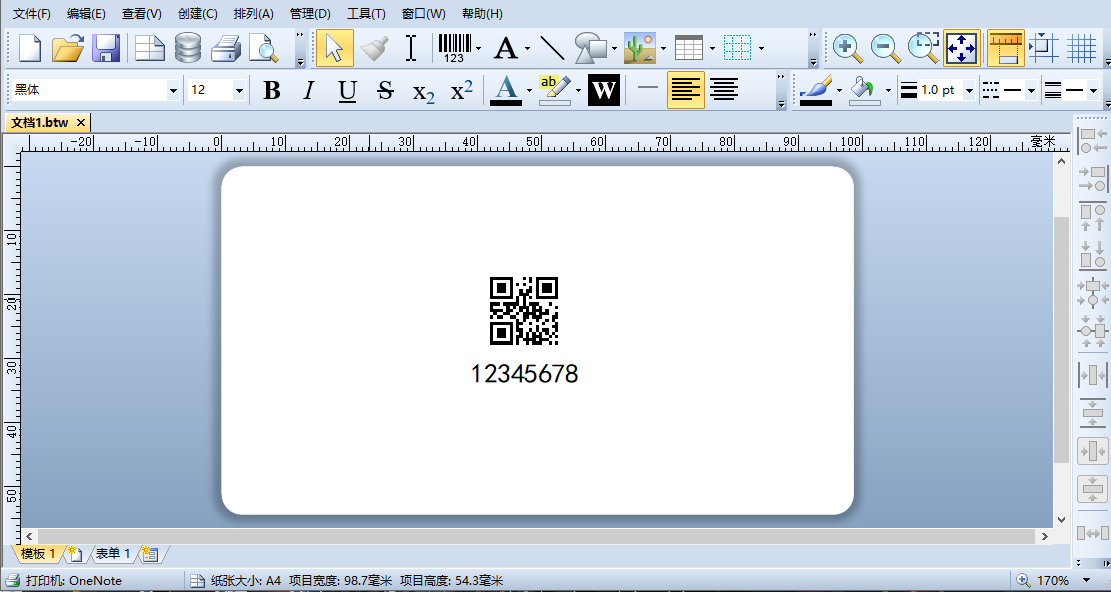Open the 工具(T) menu

tap(366, 13)
